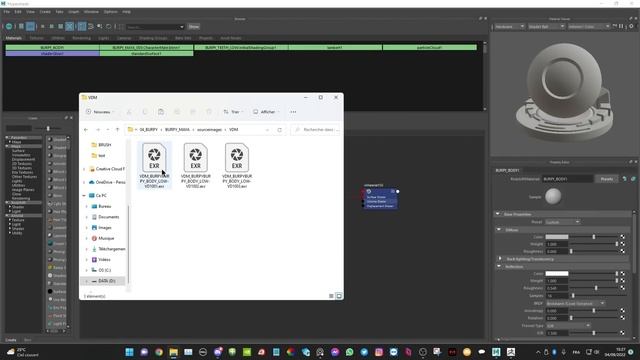Select the shaderGlow1 material bar
This screenshot has width=640, height=360.
[x=52, y=53]
